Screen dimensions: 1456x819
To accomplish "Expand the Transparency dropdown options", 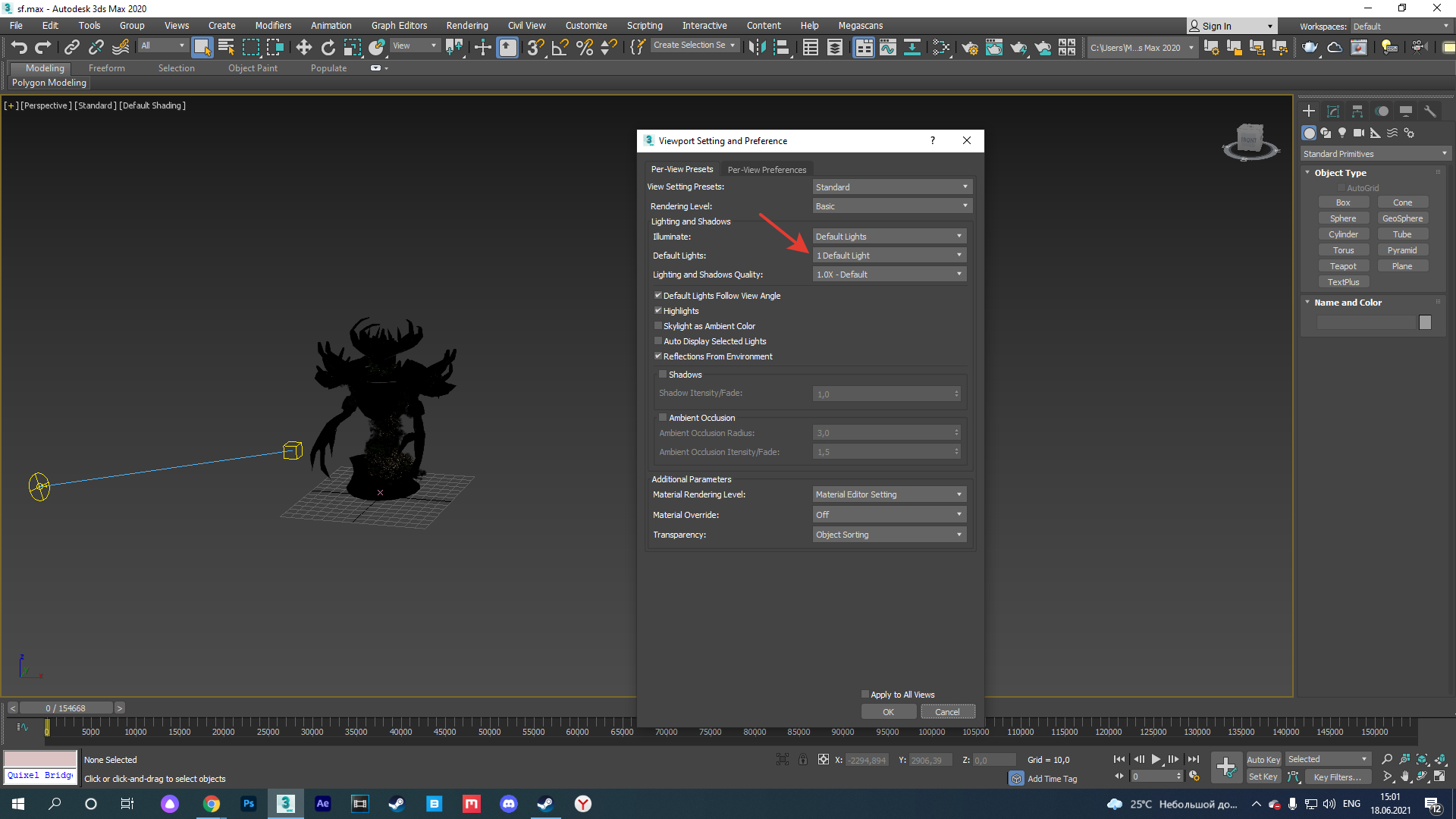I will 958,534.
